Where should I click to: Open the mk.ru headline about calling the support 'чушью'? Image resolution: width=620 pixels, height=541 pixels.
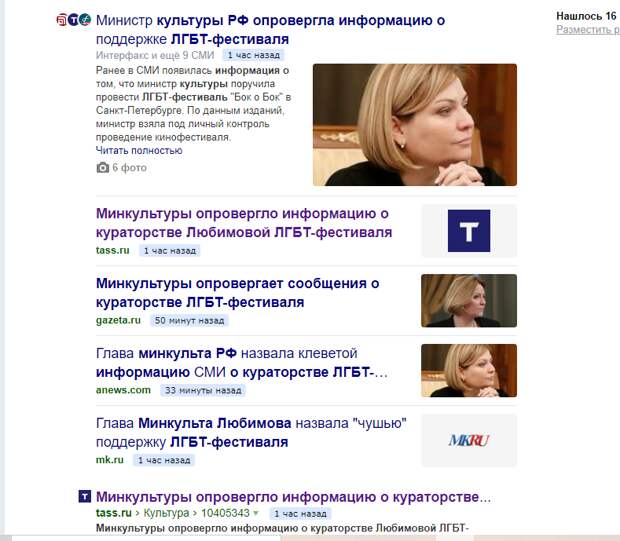click(x=251, y=433)
